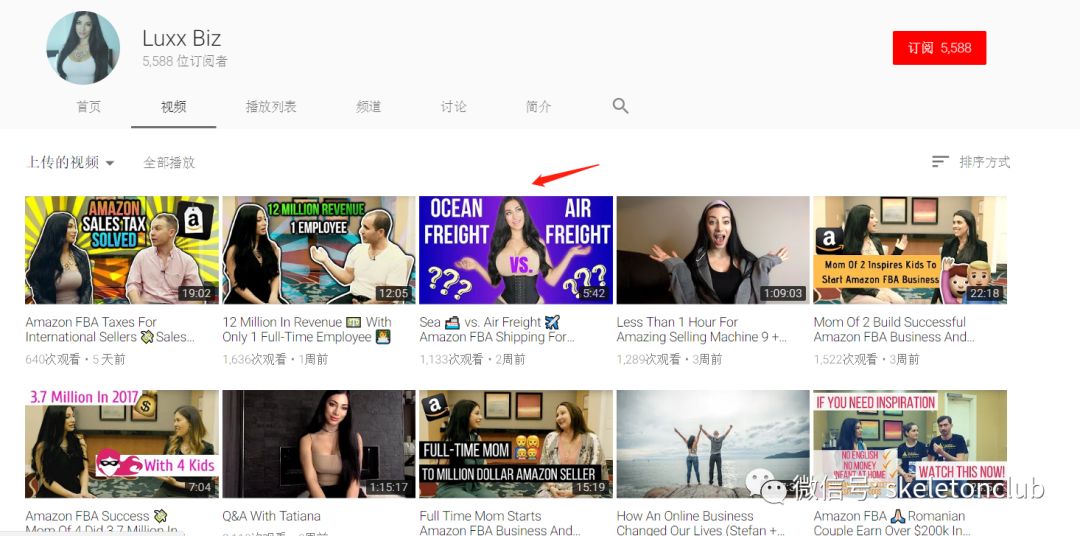Click the Luxx Biz channel name
Viewport: 1080px width, 536px height.
181,38
